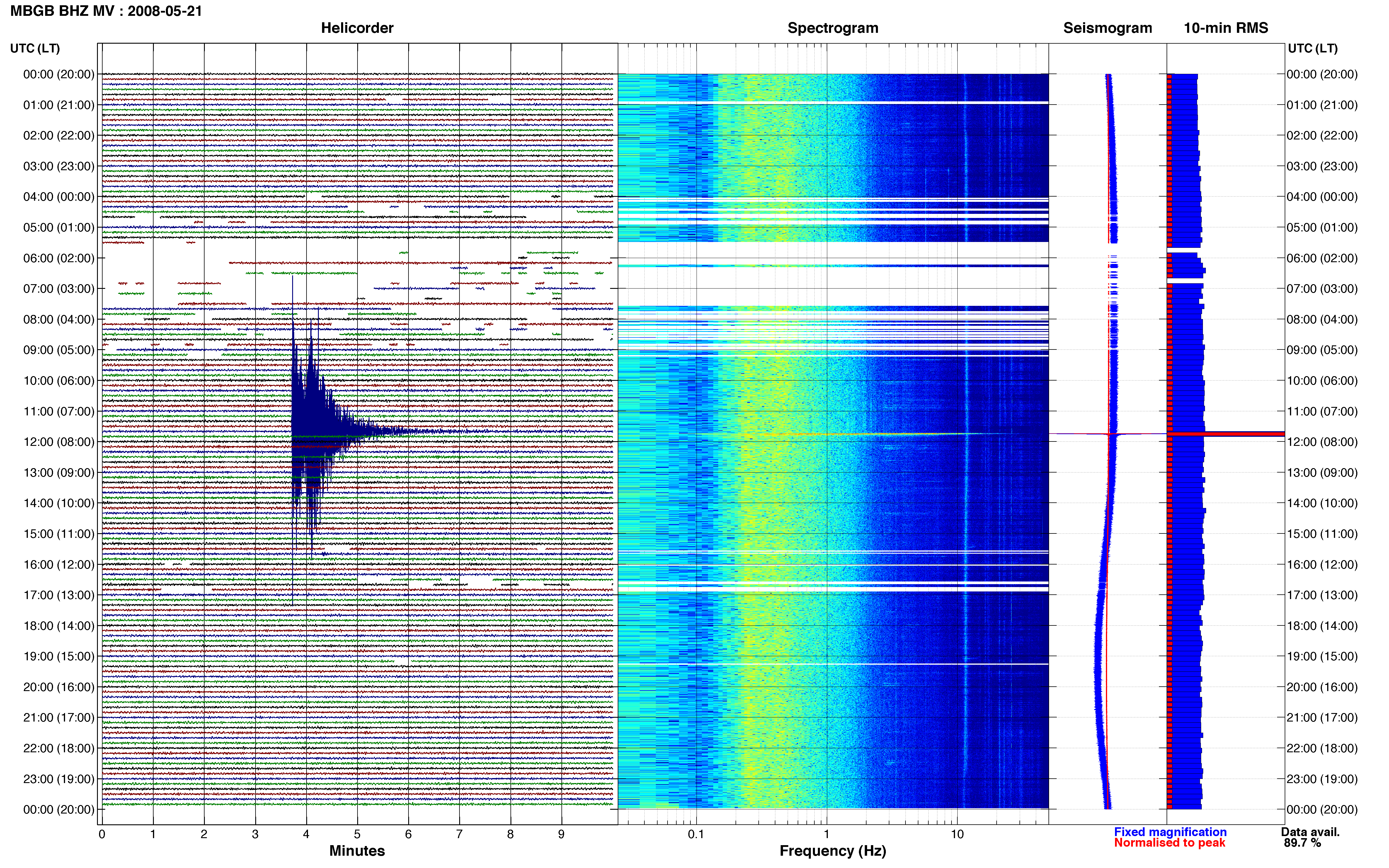Click the 5 tick on the Minutes axis
1389x868 pixels.
tap(357, 834)
